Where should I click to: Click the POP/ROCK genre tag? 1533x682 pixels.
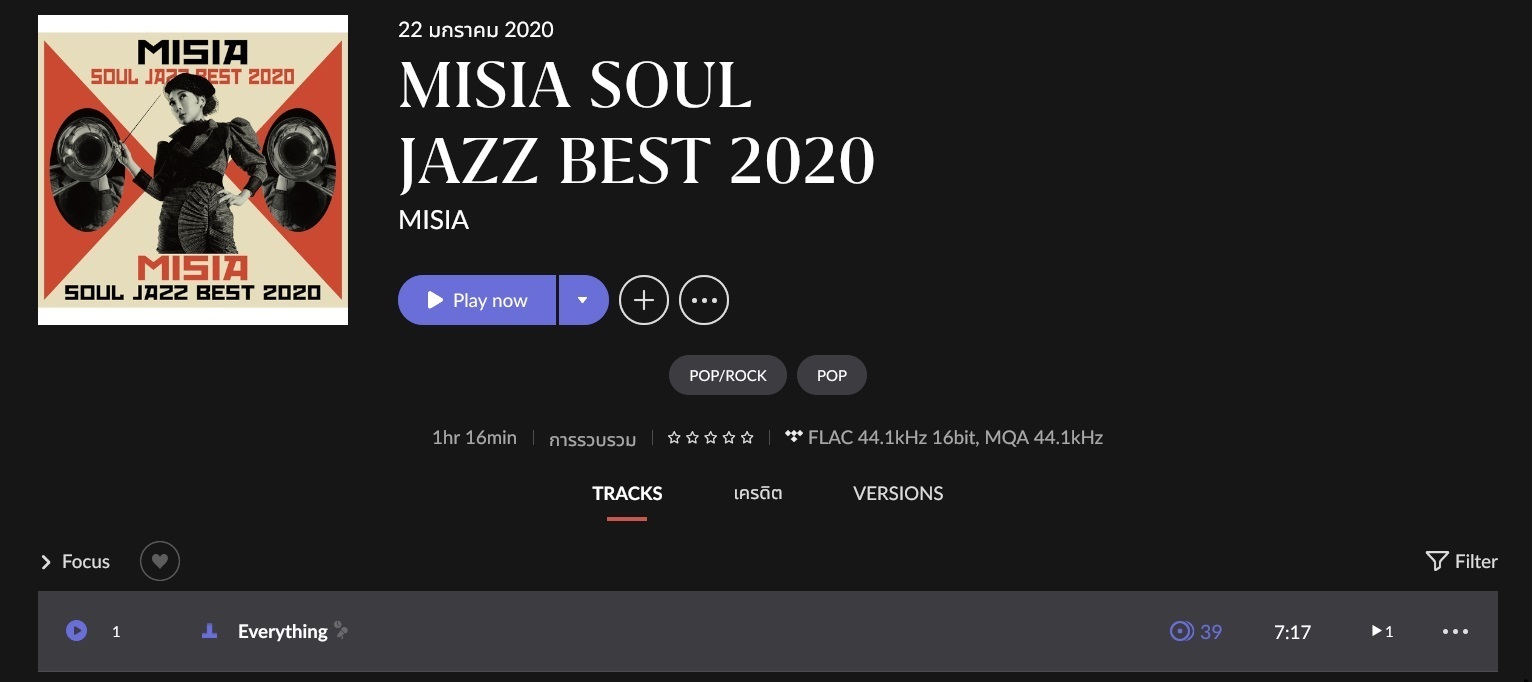click(728, 376)
